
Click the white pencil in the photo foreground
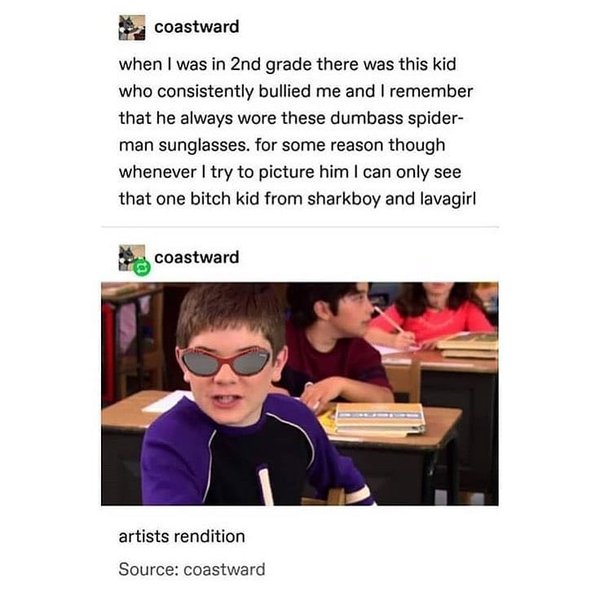[x=266, y=485]
